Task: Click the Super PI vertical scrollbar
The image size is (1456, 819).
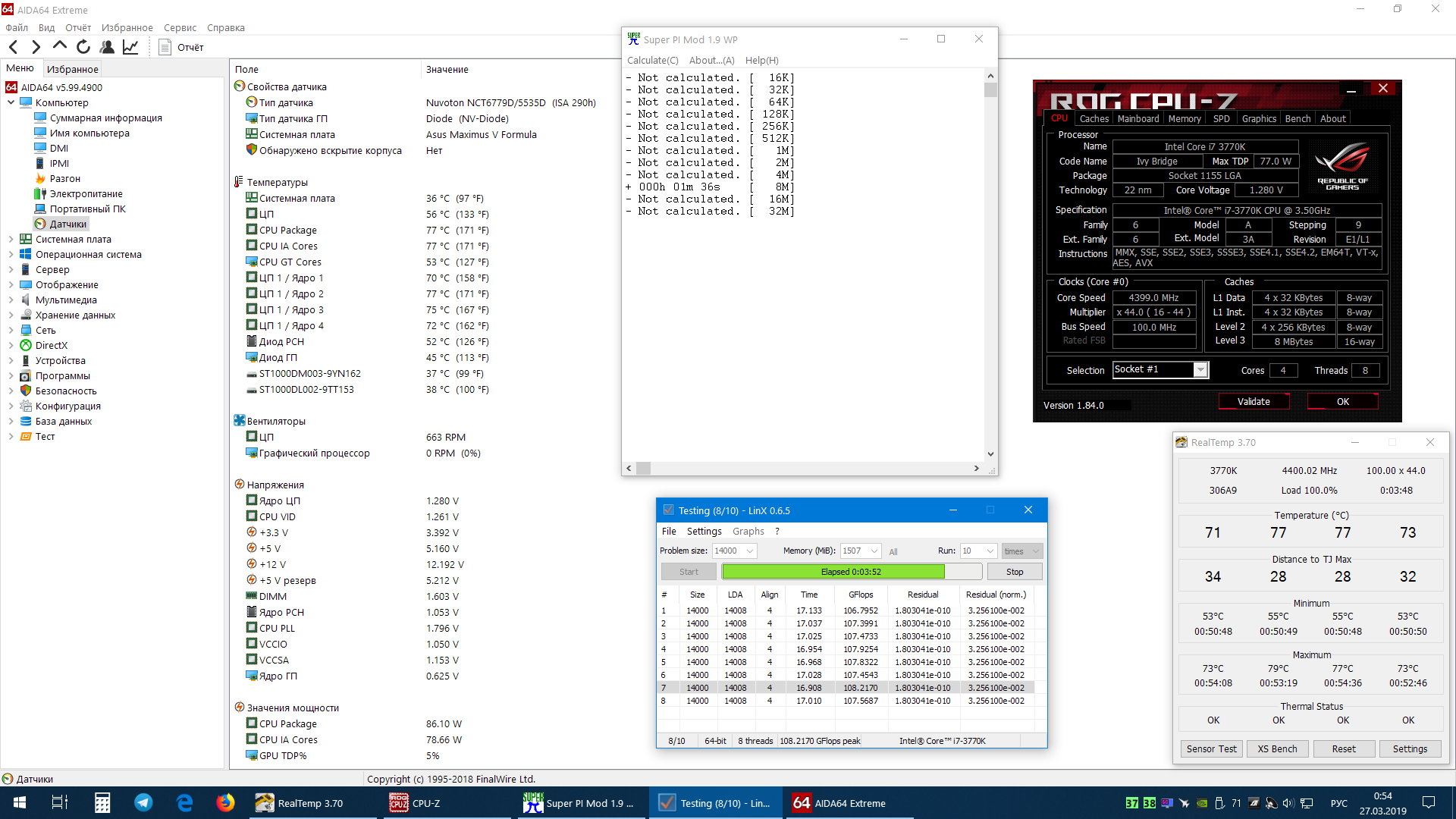Action: click(990, 265)
